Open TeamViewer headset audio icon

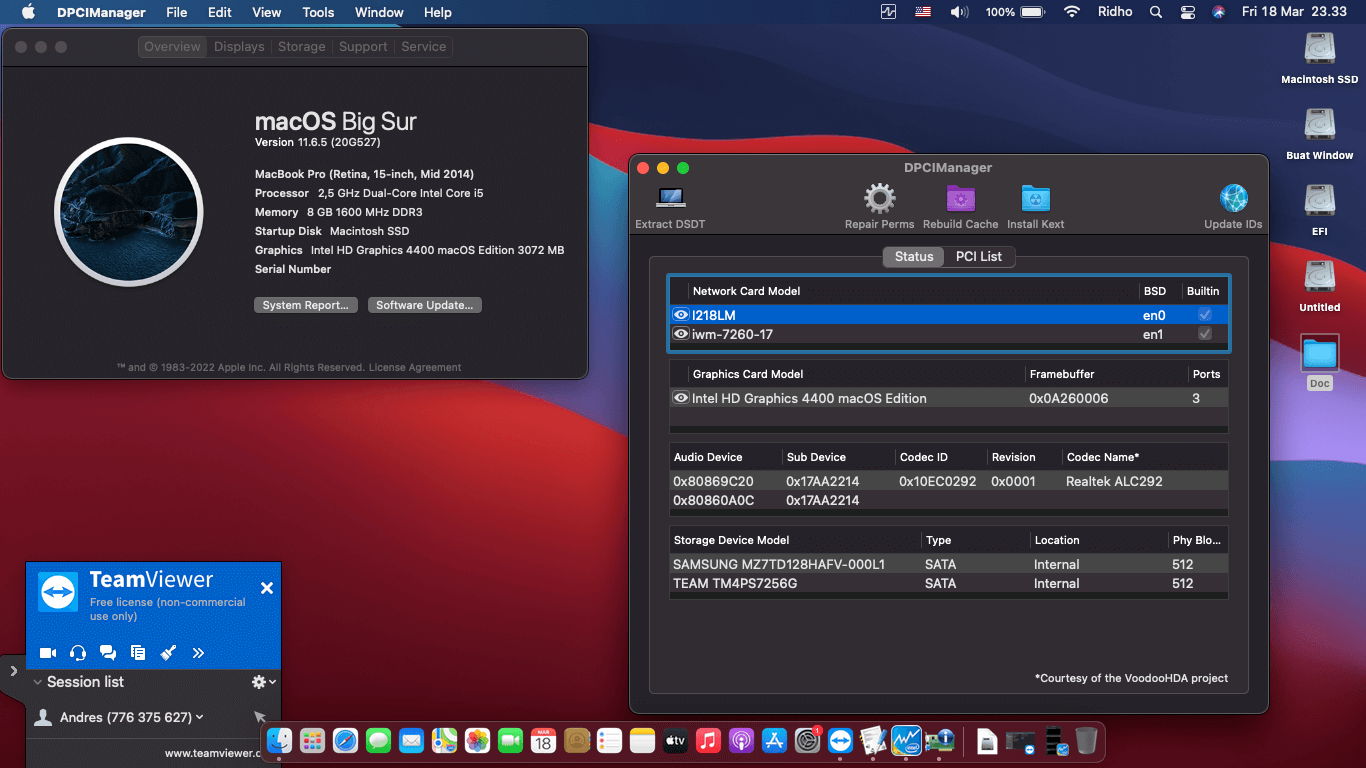pyautogui.click(x=78, y=653)
